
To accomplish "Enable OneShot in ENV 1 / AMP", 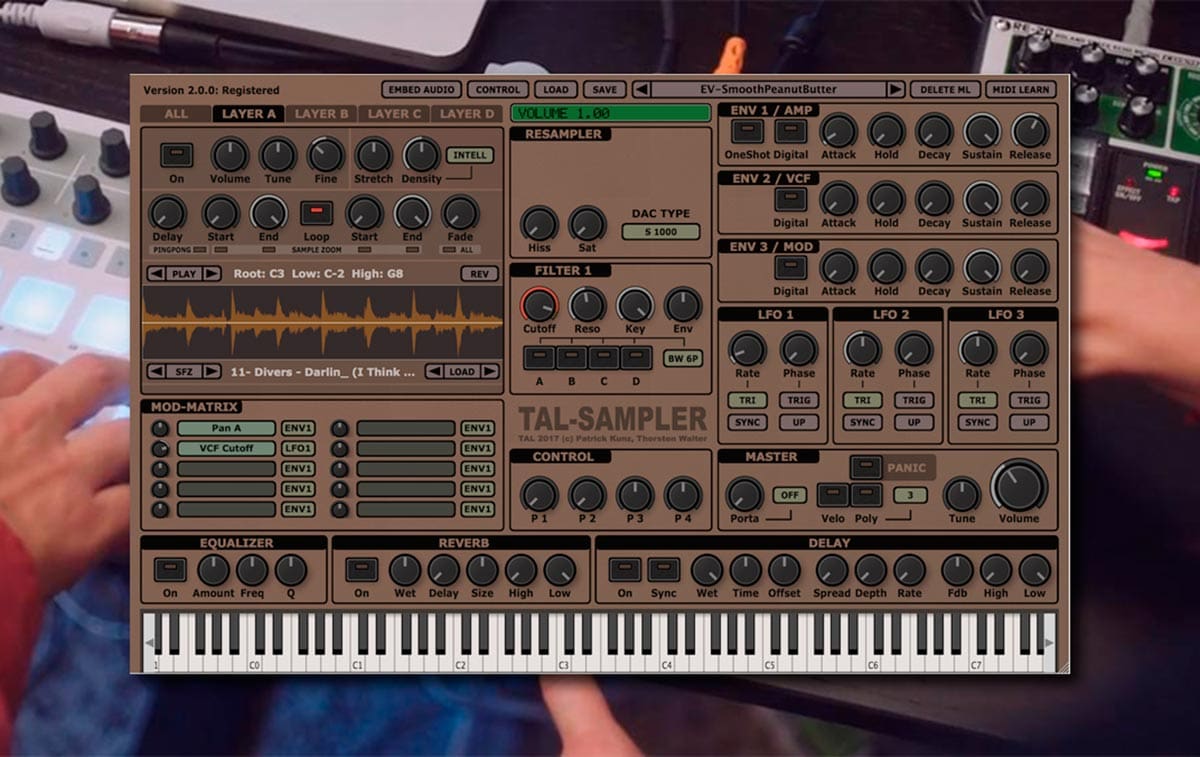I will [746, 131].
